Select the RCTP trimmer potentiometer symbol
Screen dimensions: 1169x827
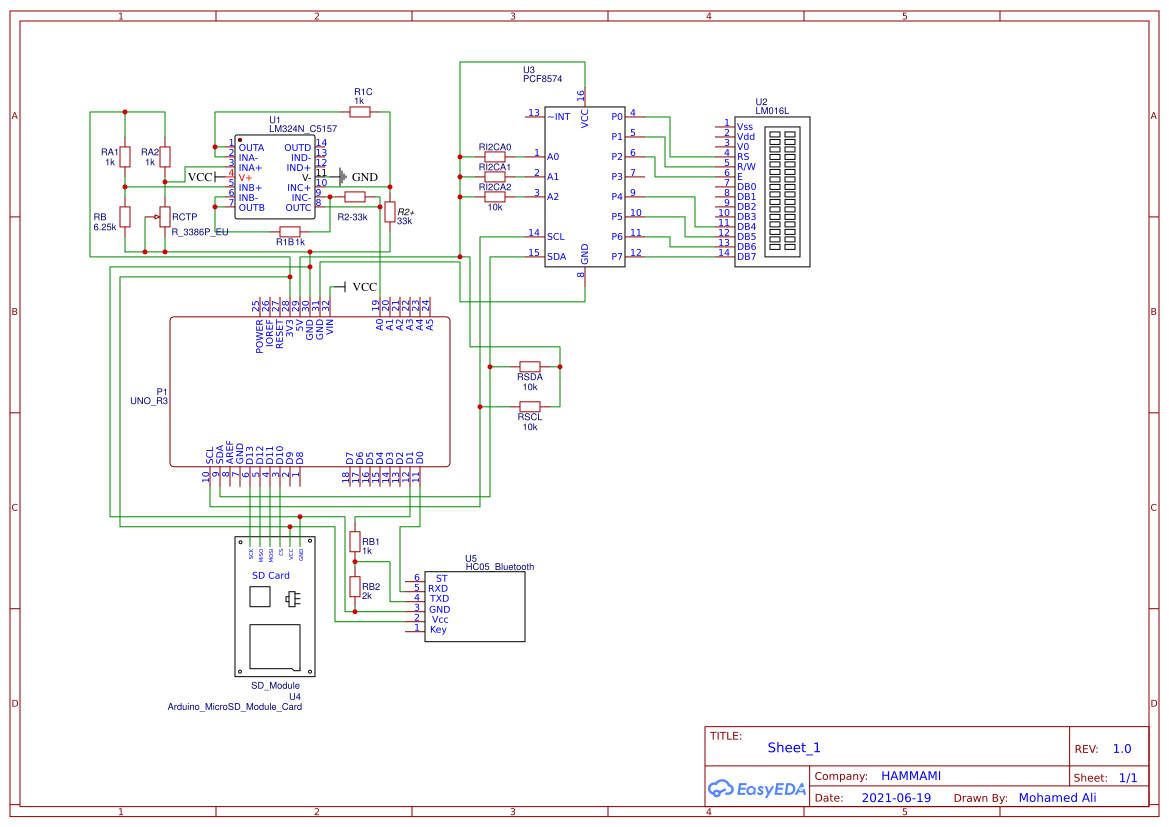[164, 218]
